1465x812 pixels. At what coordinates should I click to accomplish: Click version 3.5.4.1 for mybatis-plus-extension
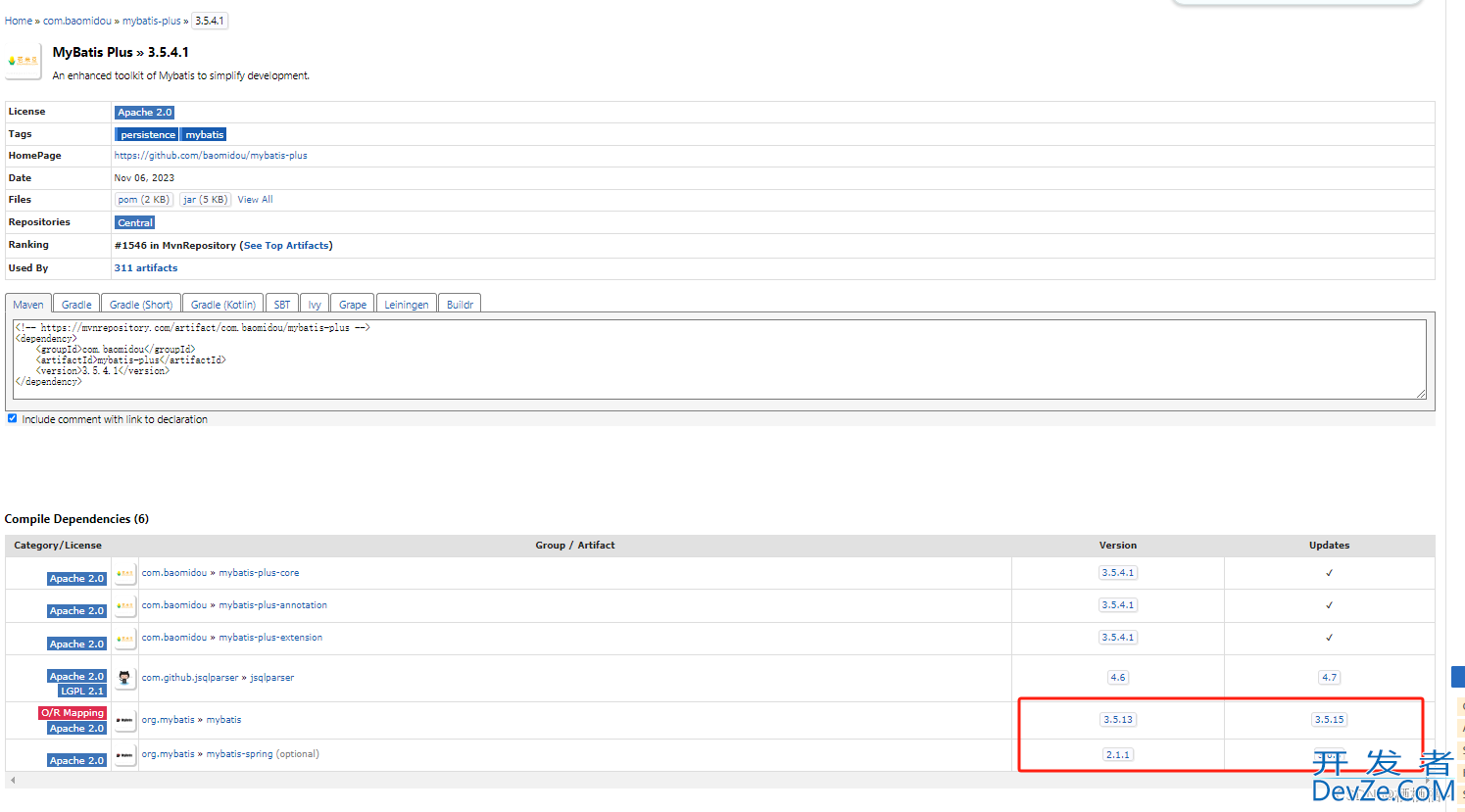(1118, 638)
